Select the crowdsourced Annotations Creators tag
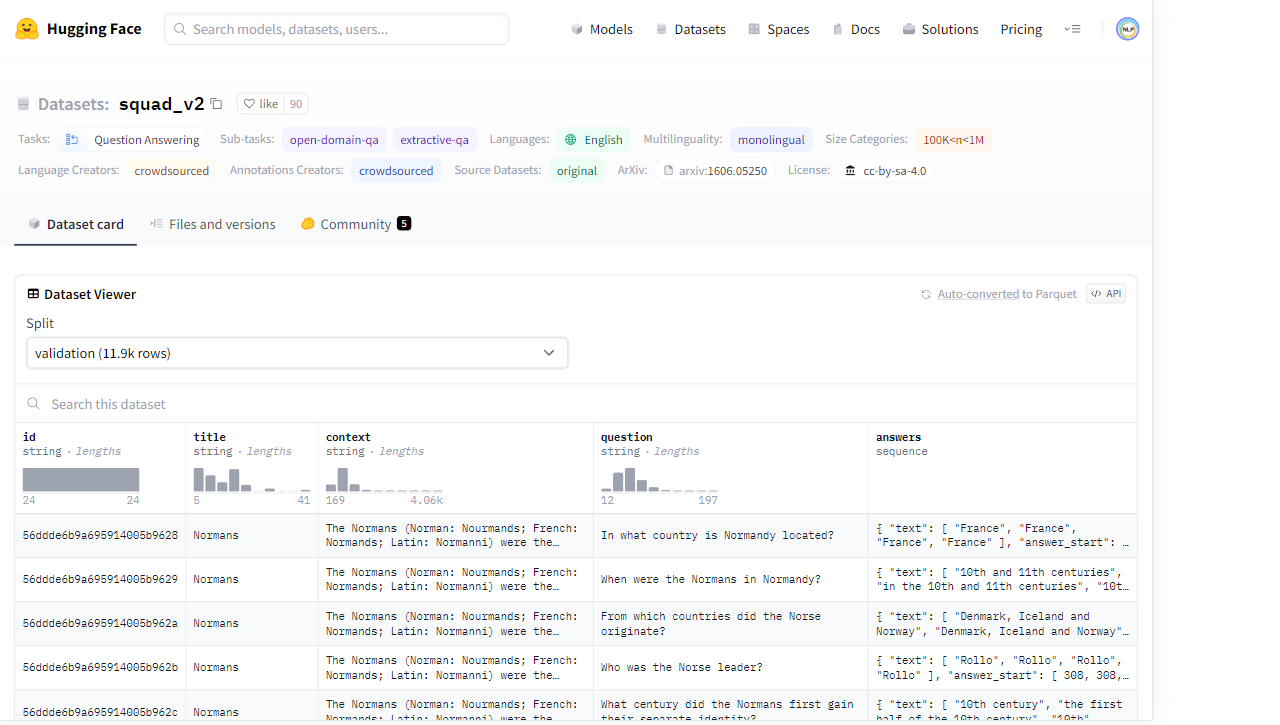This screenshot has height=725, width=1280. point(396,171)
